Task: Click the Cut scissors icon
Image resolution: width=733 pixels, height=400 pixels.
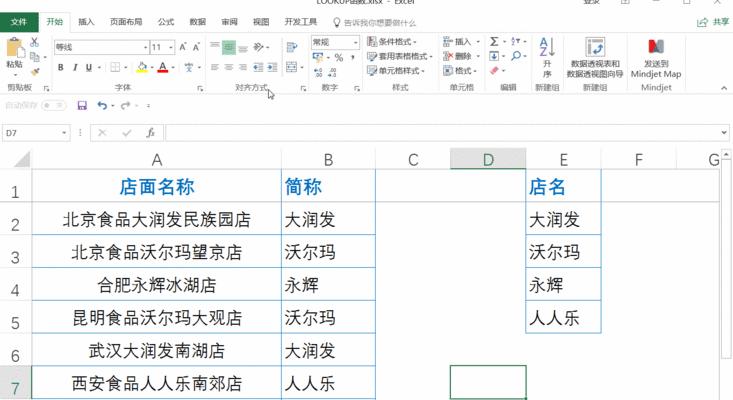Action: click(35, 42)
